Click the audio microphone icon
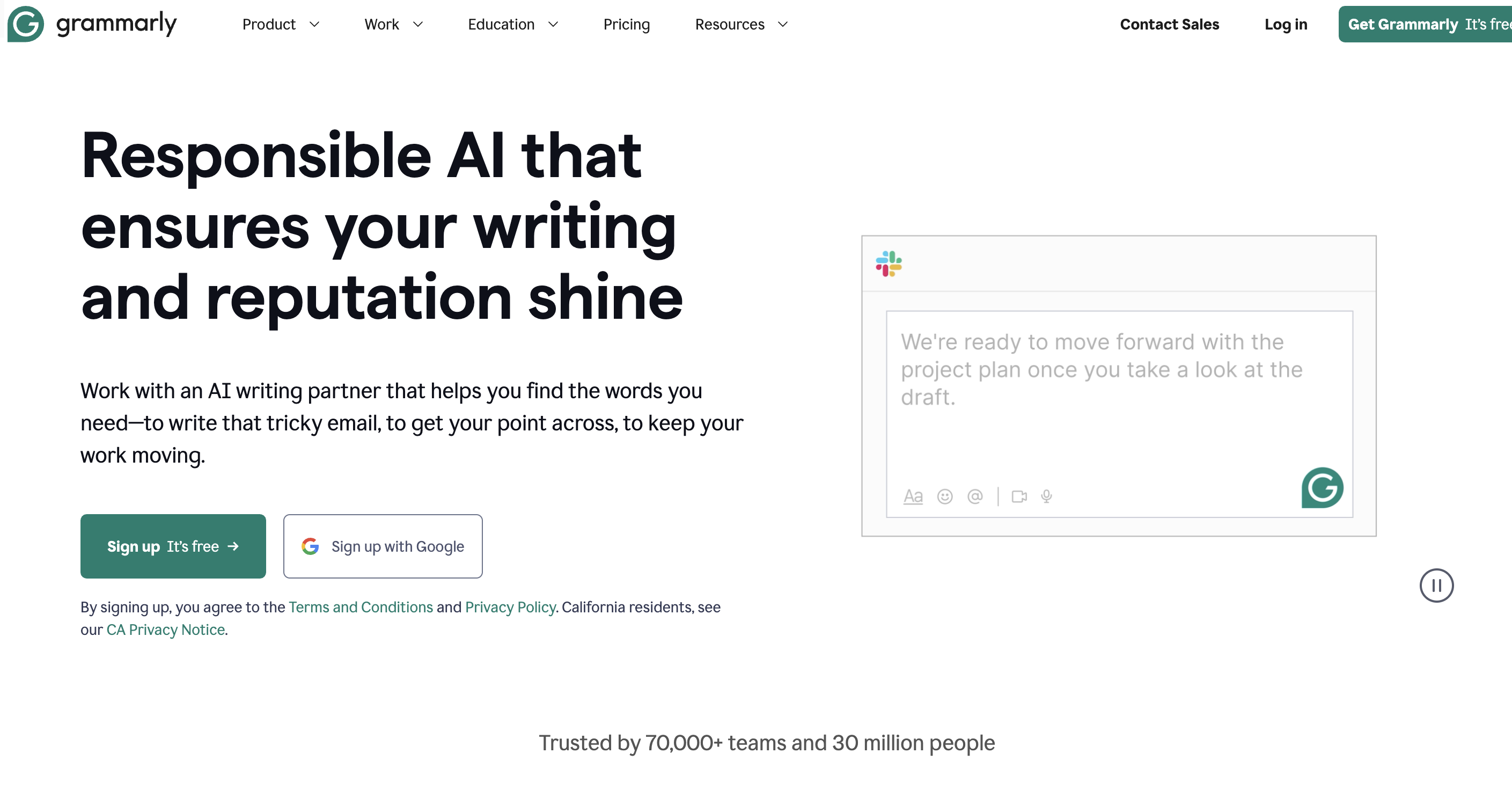Screen dimensions: 1512x790 [x=1046, y=495]
